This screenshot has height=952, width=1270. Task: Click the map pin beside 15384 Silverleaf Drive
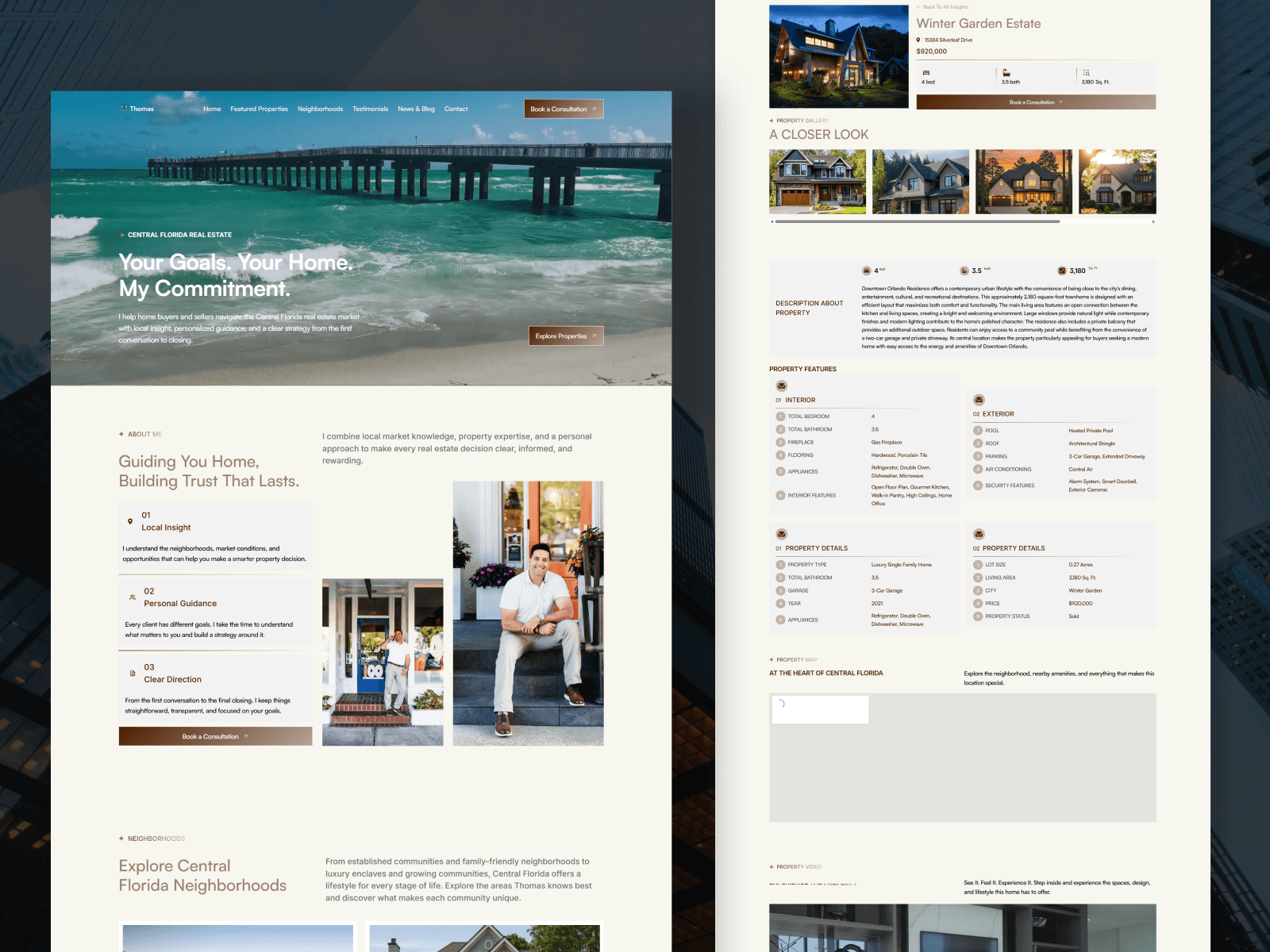coord(918,40)
